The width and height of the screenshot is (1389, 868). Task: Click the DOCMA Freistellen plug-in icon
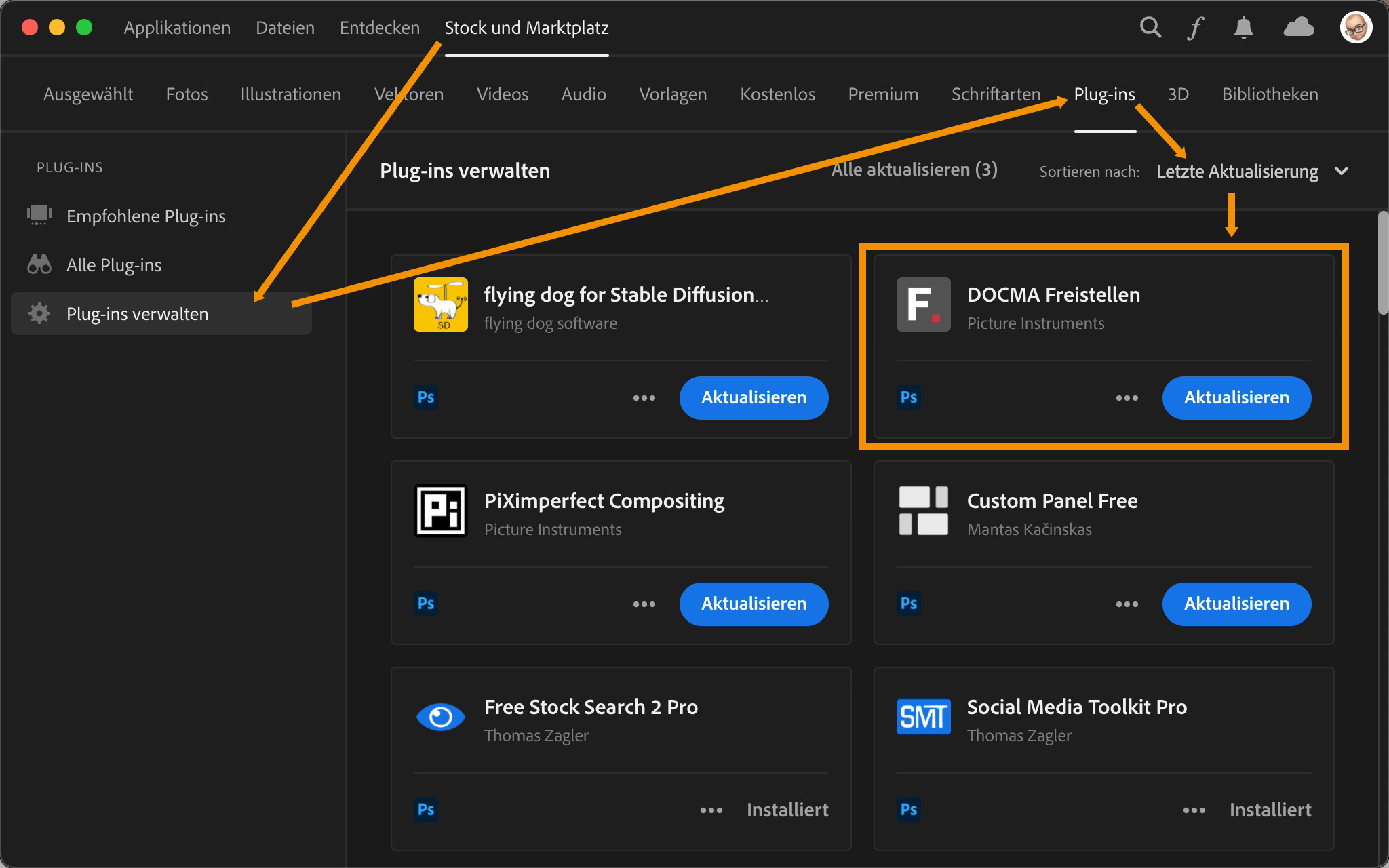(923, 304)
